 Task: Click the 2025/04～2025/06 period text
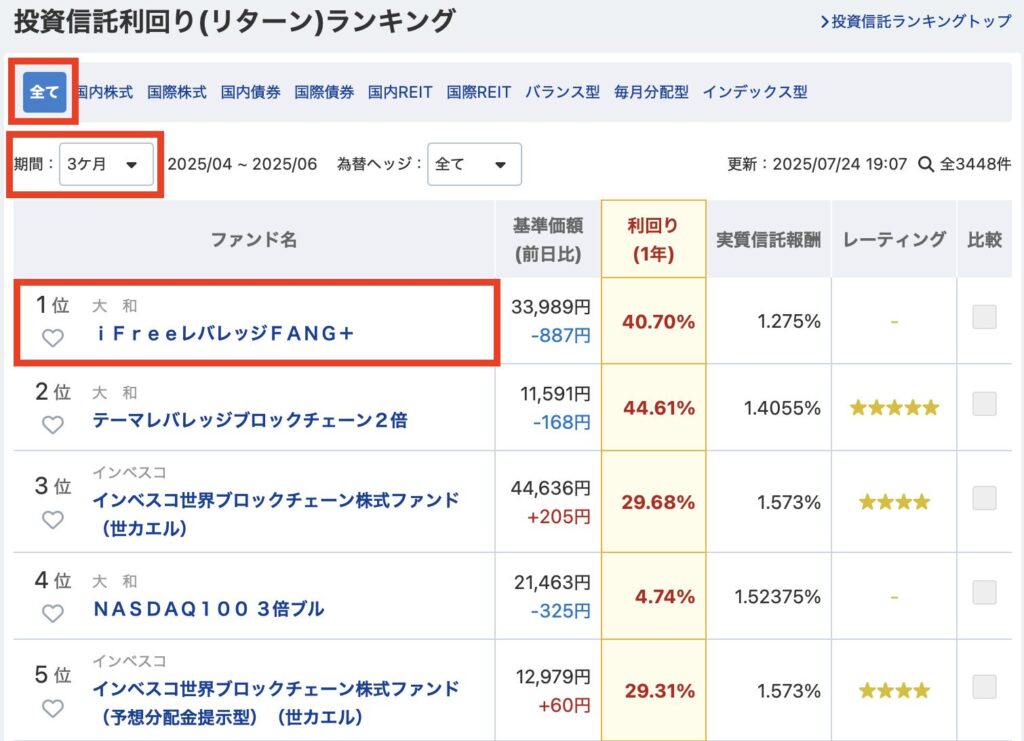pyautogui.click(x=242, y=165)
